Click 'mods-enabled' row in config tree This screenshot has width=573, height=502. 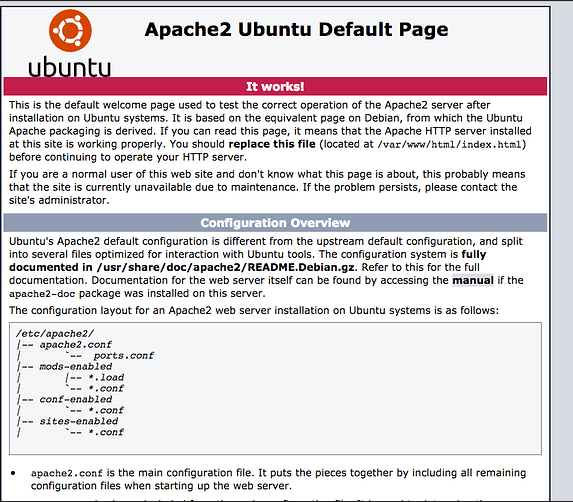[76, 366]
